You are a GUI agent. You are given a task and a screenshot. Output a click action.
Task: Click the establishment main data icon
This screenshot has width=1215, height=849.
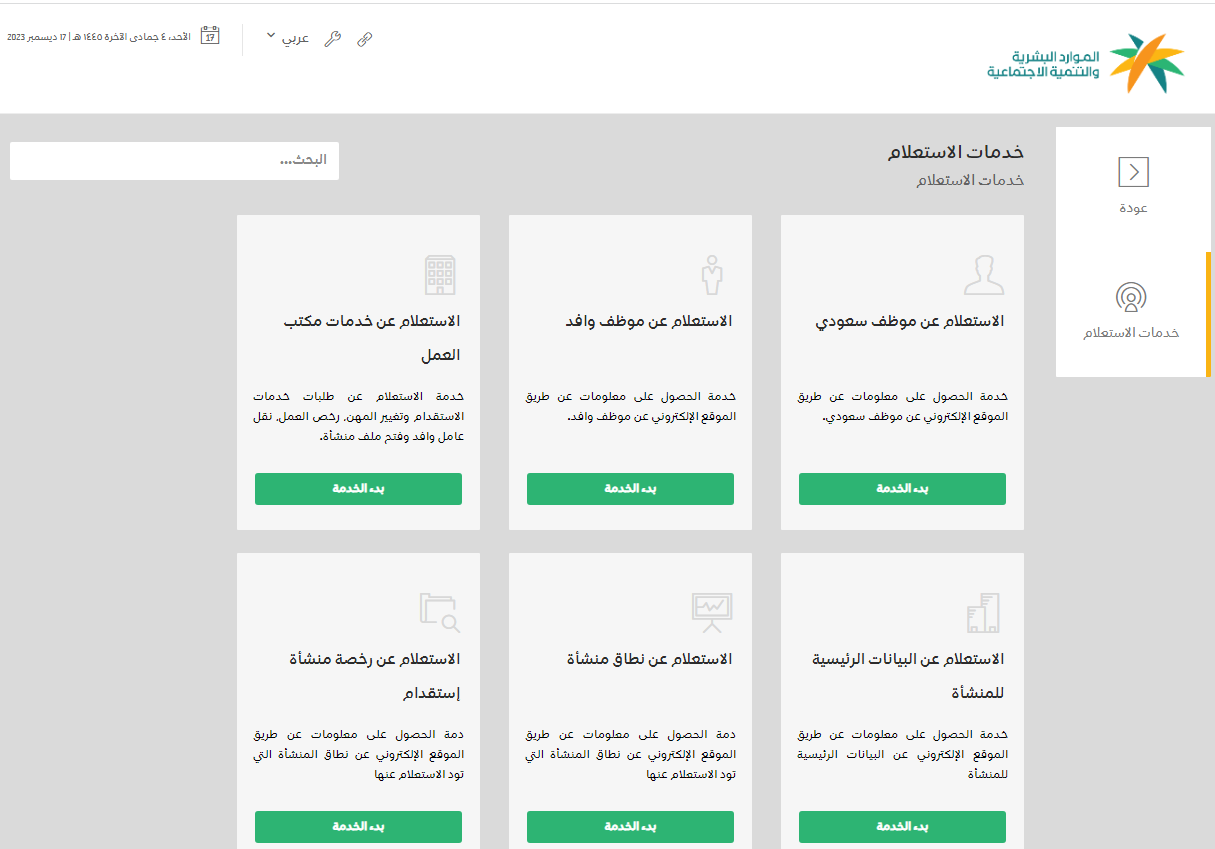pyautogui.click(x=984, y=612)
